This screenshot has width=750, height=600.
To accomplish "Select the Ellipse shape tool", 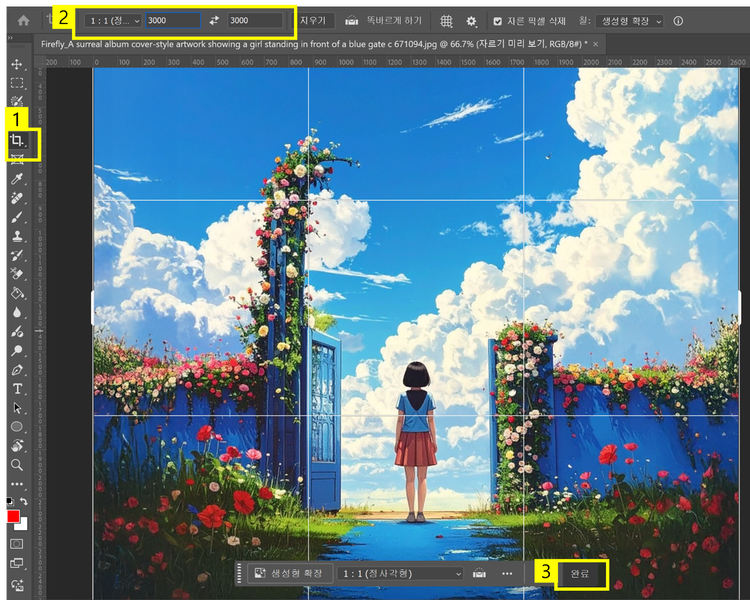I will click(x=17, y=427).
